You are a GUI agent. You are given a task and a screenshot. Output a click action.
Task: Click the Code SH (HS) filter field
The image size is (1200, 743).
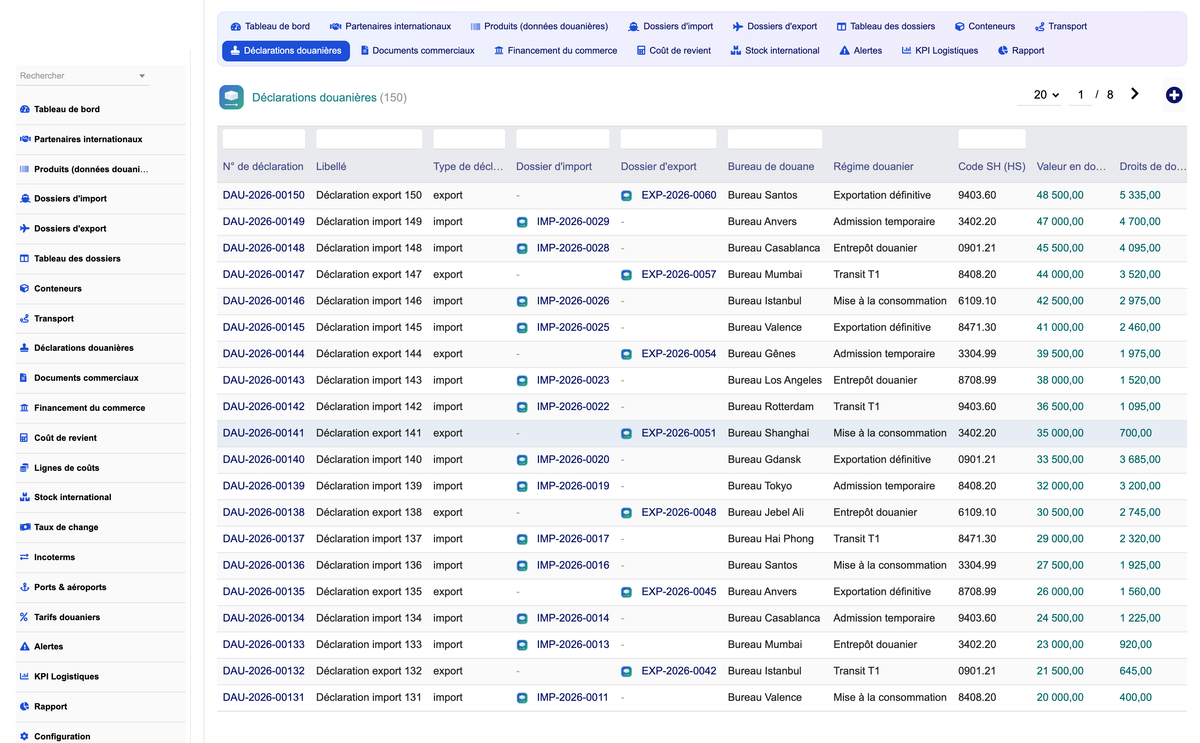point(992,139)
